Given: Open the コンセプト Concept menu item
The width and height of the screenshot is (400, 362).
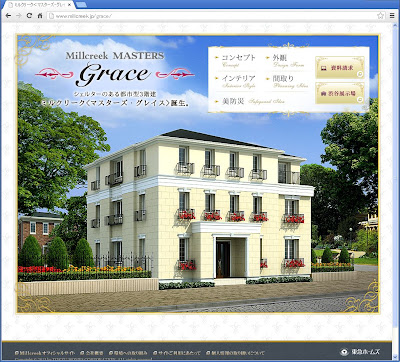Looking at the screenshot, I should [x=235, y=60].
